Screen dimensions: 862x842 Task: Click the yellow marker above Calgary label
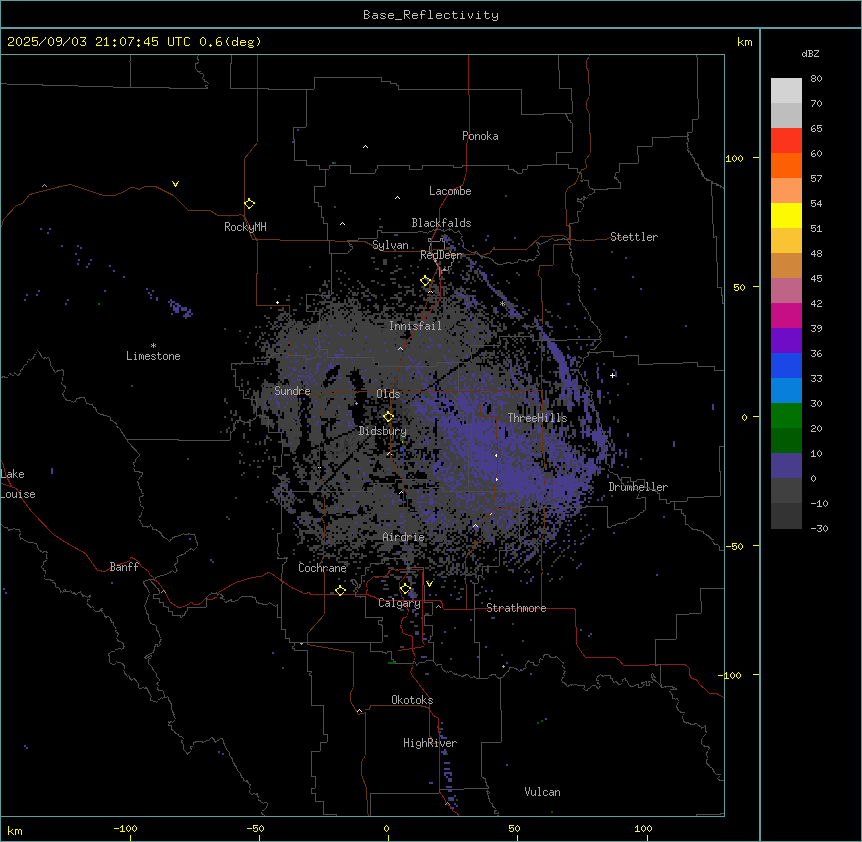[x=405, y=589]
